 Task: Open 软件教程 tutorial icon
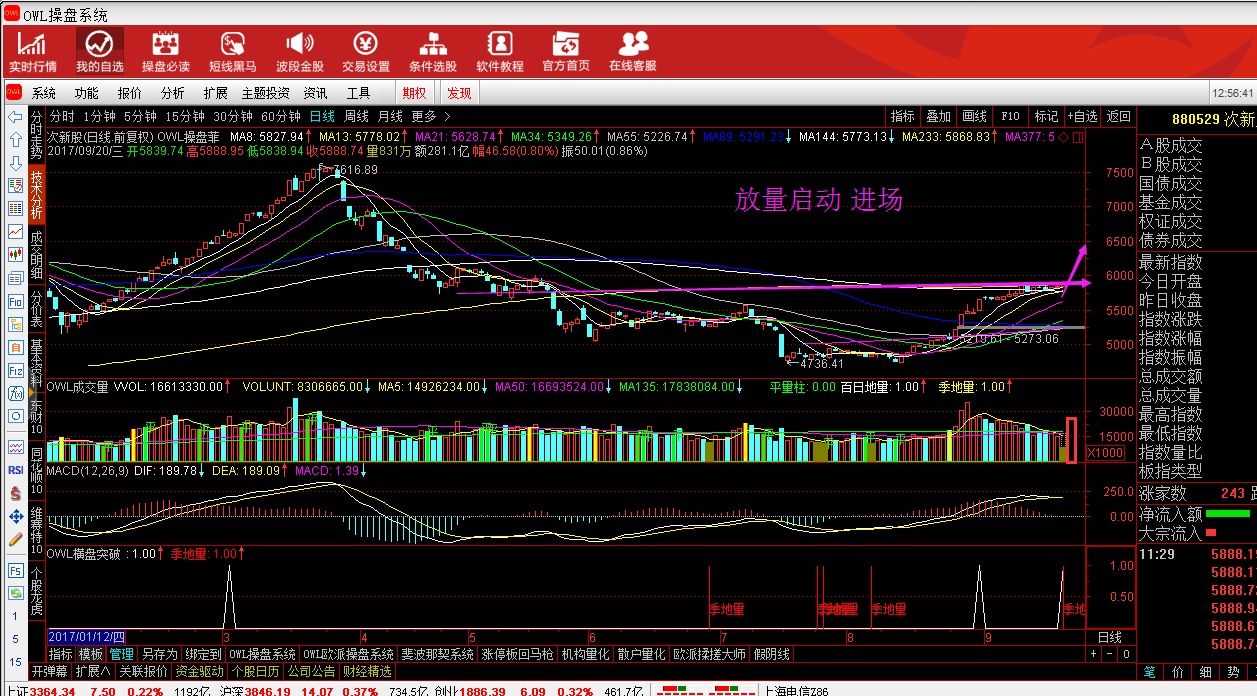click(499, 52)
